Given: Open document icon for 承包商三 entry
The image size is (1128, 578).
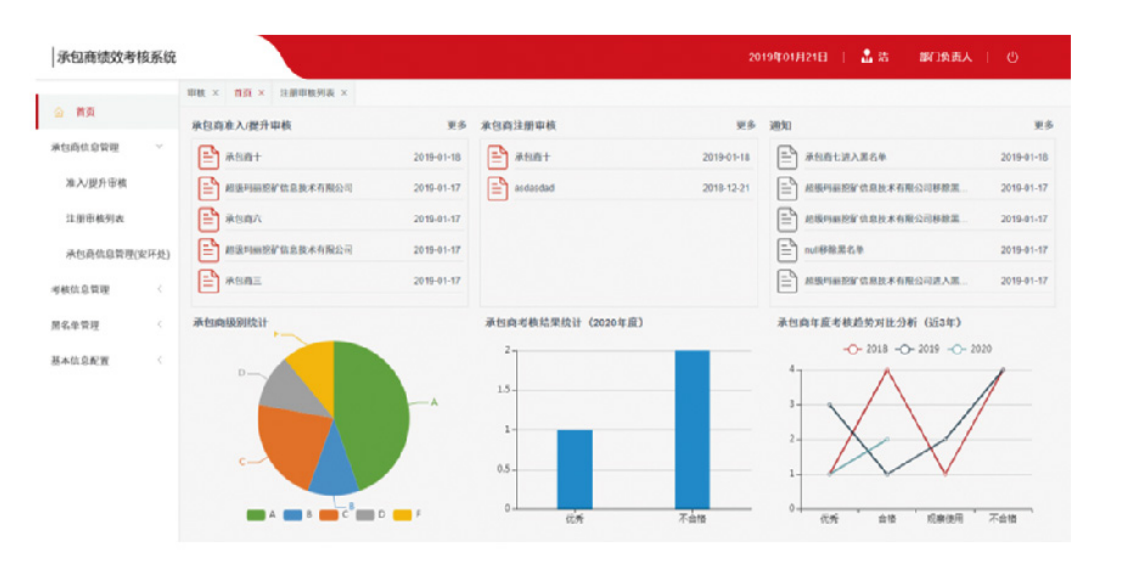Looking at the screenshot, I should coord(208,281).
